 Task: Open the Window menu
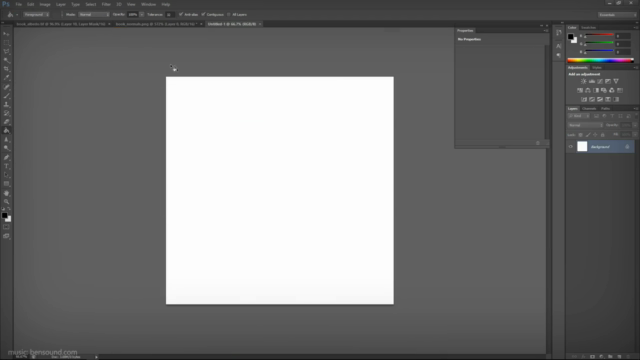[149, 4]
